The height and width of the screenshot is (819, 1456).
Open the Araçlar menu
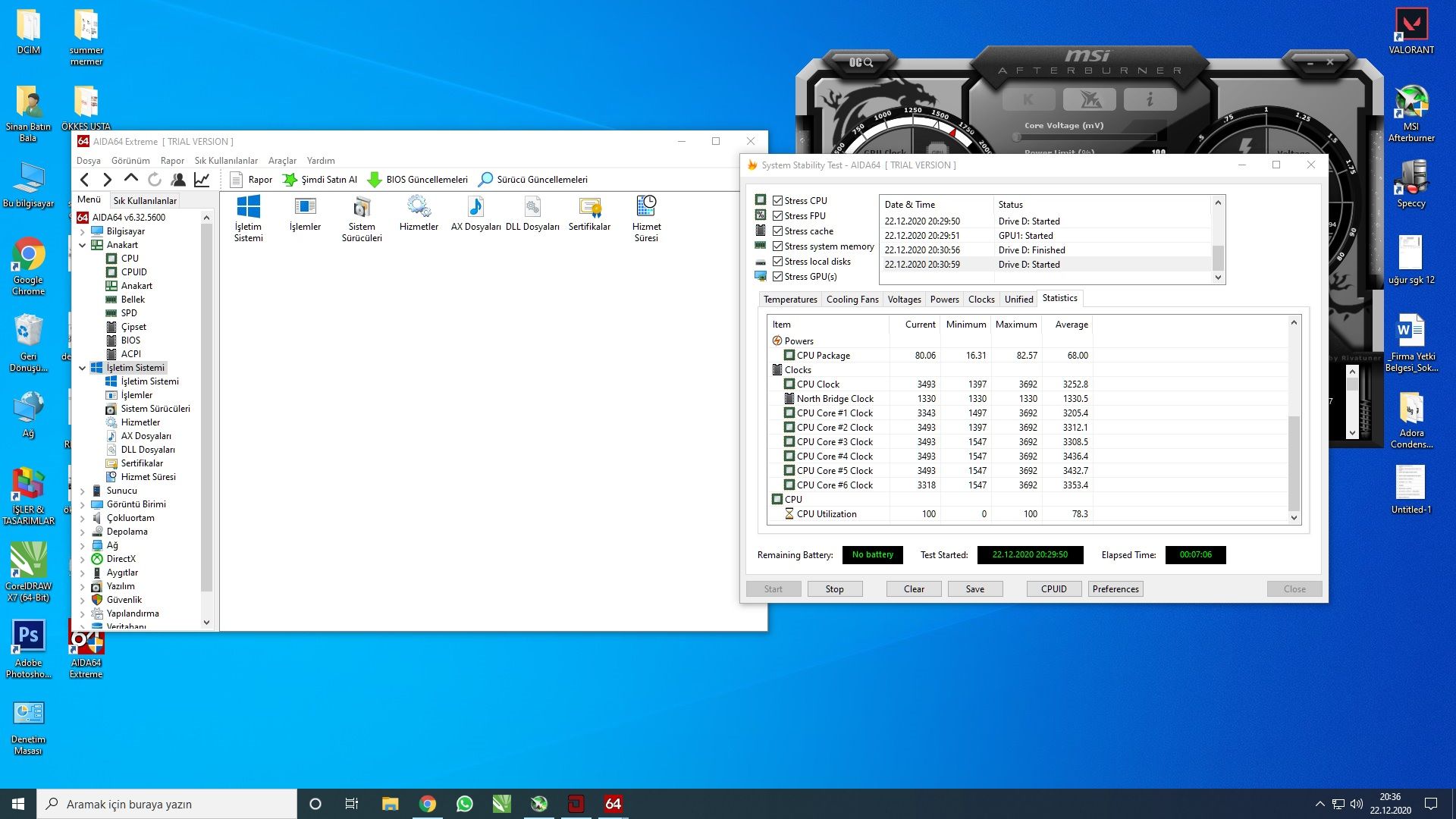point(282,161)
